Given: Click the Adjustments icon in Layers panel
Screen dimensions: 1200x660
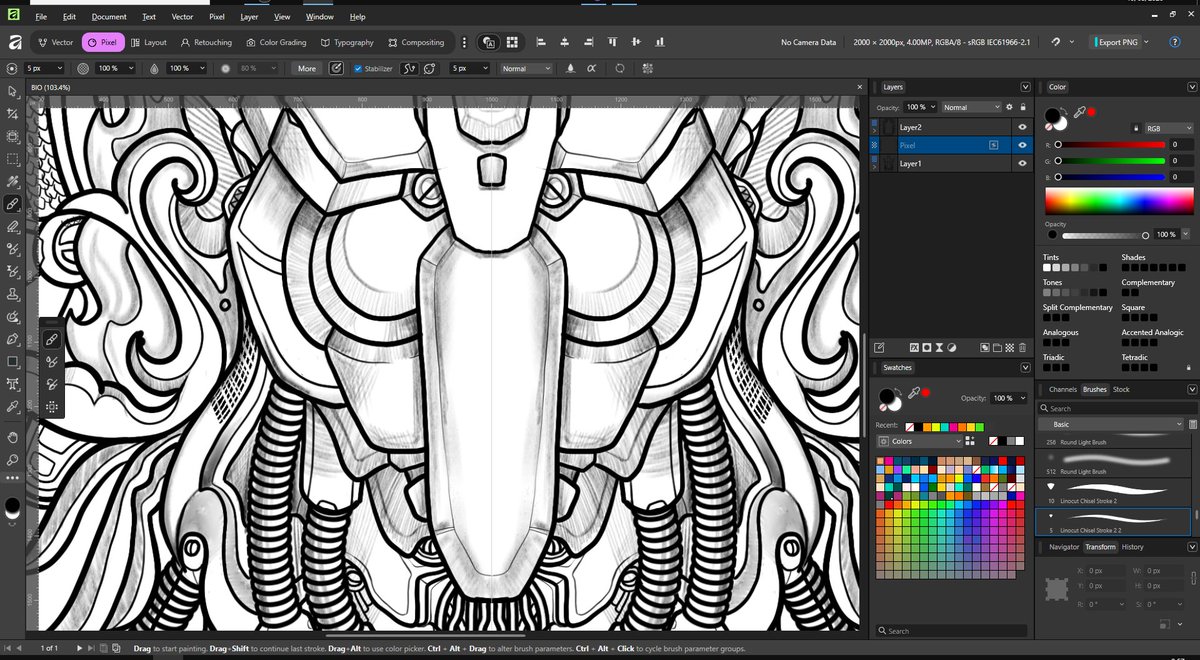Looking at the screenshot, I should tap(951, 348).
